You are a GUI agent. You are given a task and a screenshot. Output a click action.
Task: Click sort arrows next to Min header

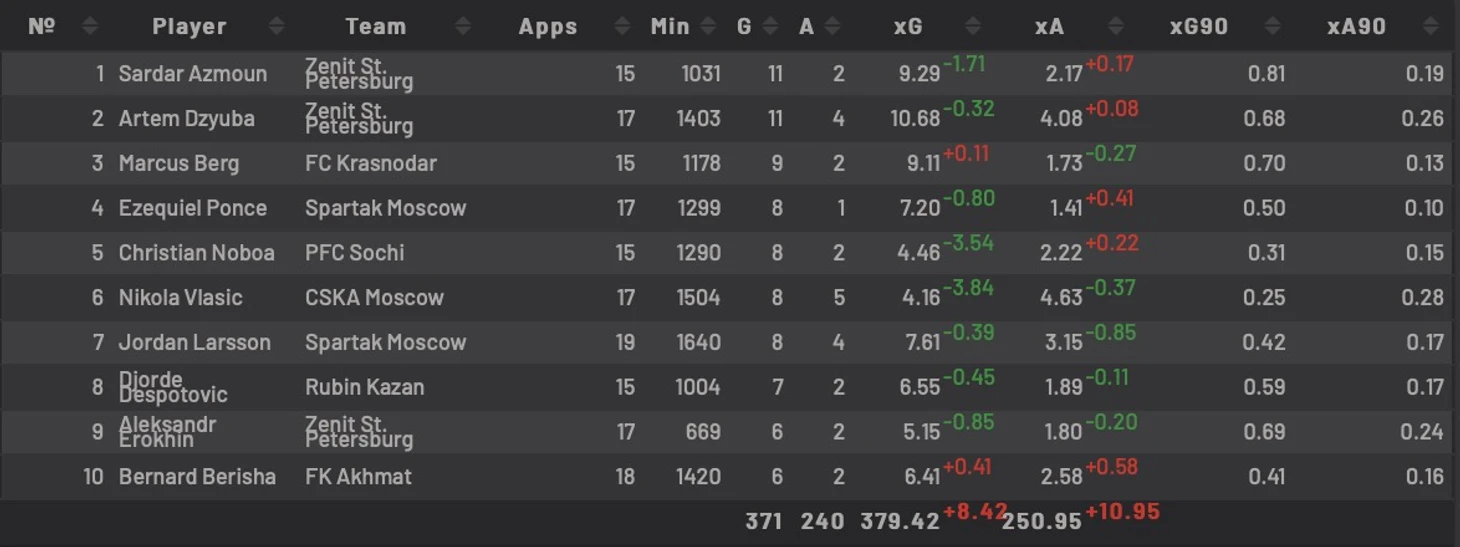click(709, 27)
